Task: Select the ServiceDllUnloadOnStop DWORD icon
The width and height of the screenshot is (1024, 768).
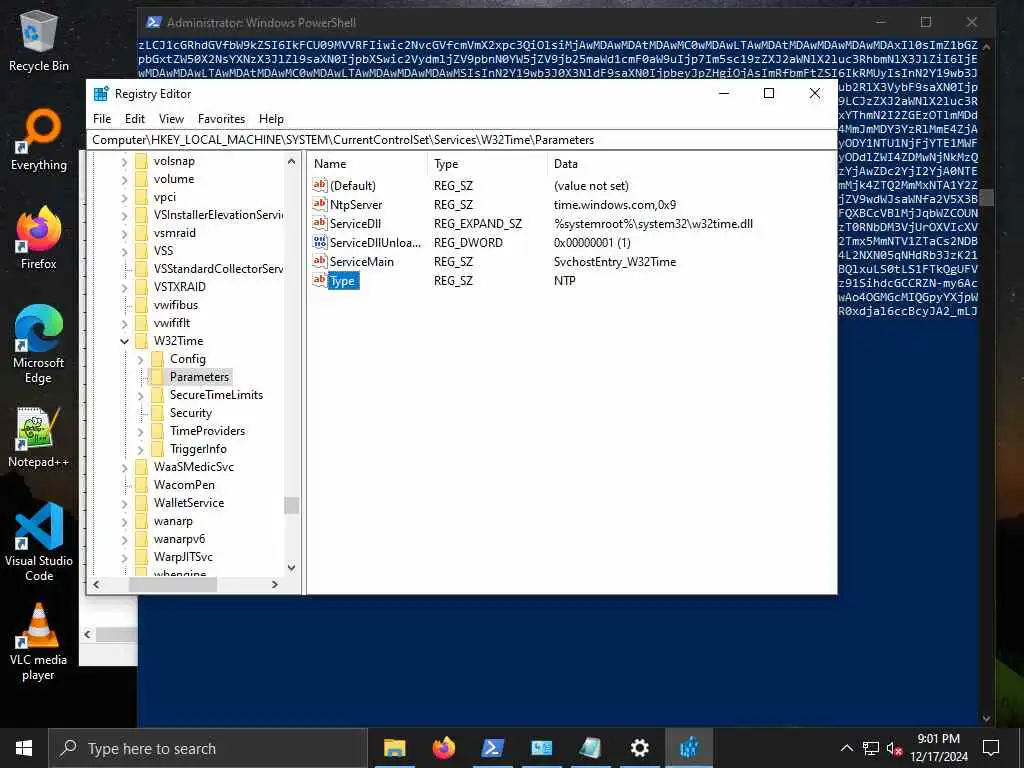Action: point(319,242)
